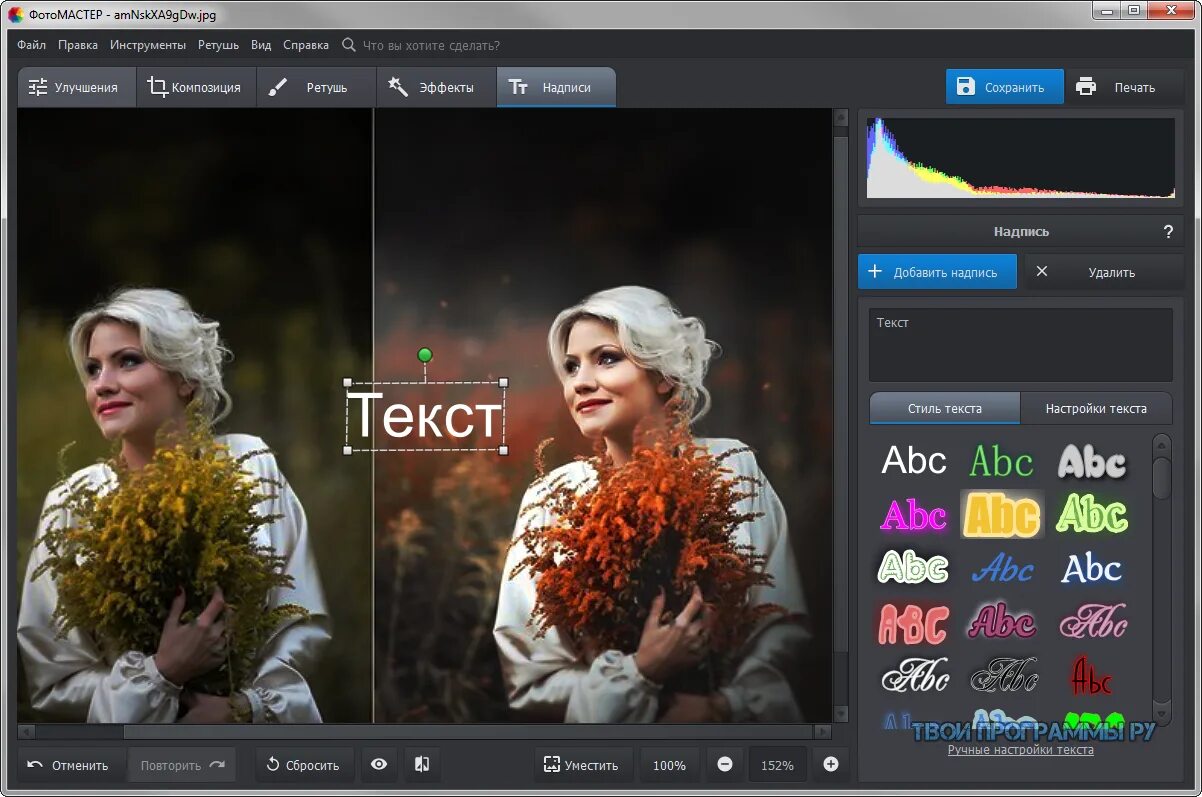This screenshot has height=797, width=1202.
Task: Toggle the before/after split compare icon
Action: (x=422, y=765)
